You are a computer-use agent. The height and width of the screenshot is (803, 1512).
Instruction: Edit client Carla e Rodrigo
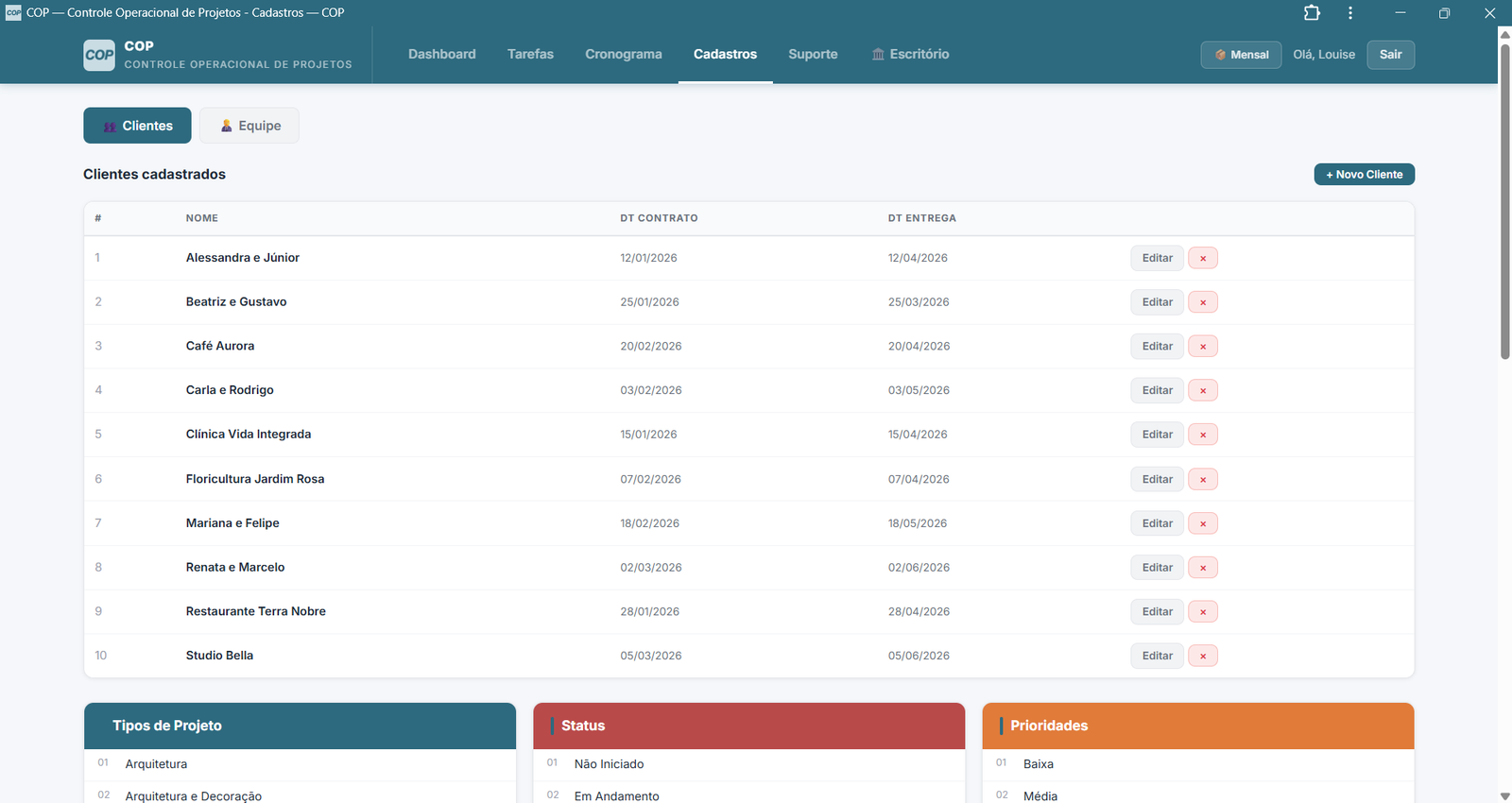[1157, 390]
